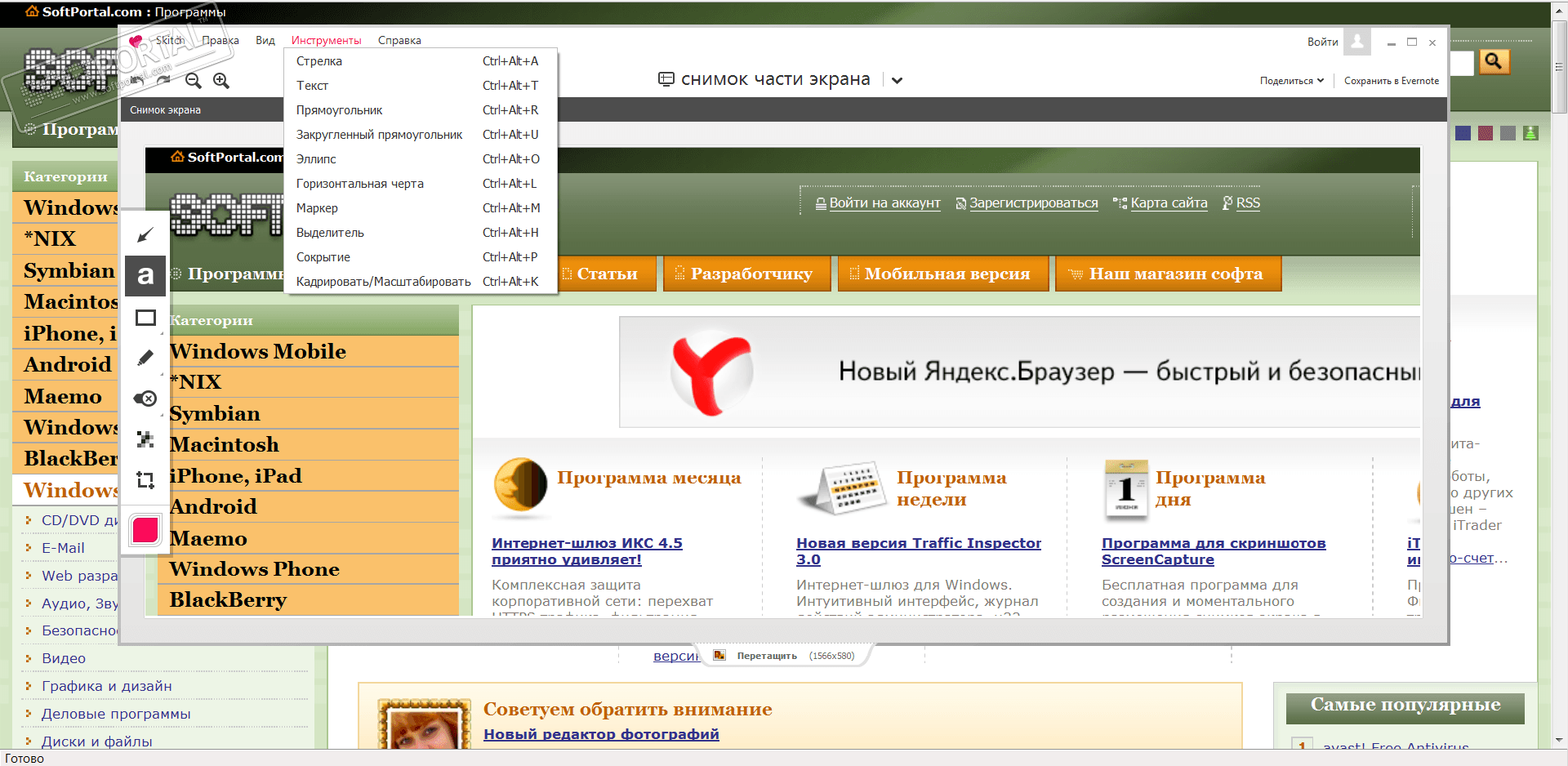Select the pixelate blur tool icon
Screen dimensions: 1568x766
click(145, 439)
